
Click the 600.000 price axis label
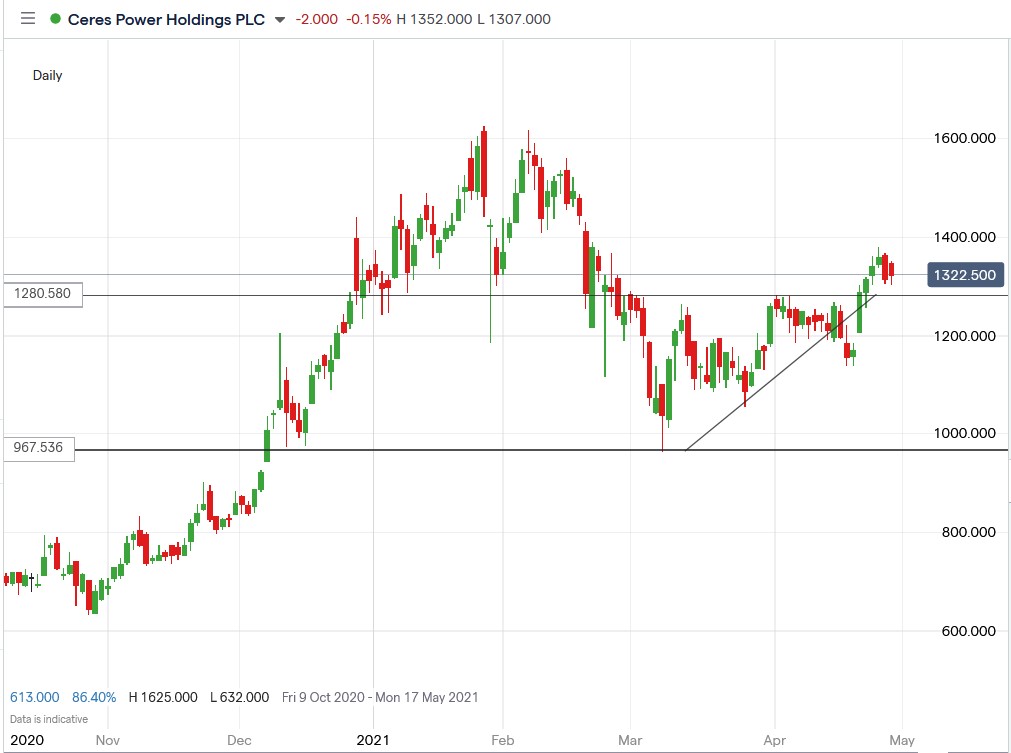(969, 631)
